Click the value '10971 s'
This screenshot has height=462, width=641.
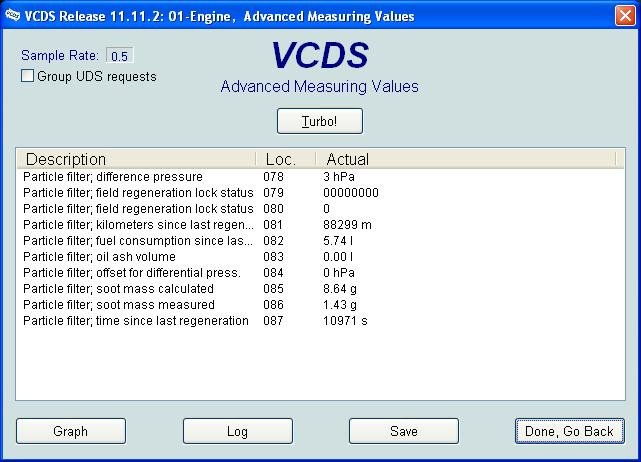(345, 321)
